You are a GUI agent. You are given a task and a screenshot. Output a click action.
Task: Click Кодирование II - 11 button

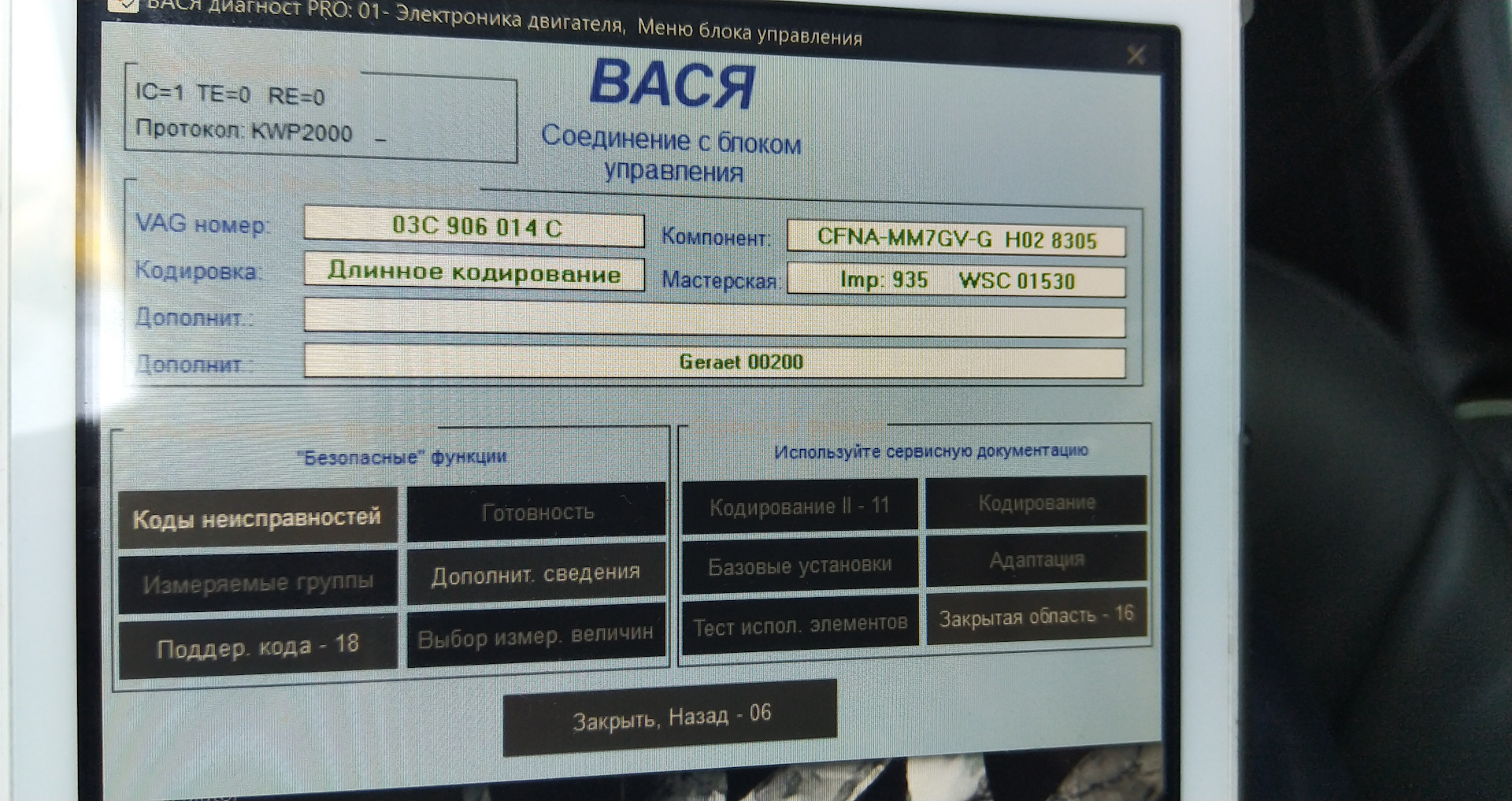tap(800, 505)
